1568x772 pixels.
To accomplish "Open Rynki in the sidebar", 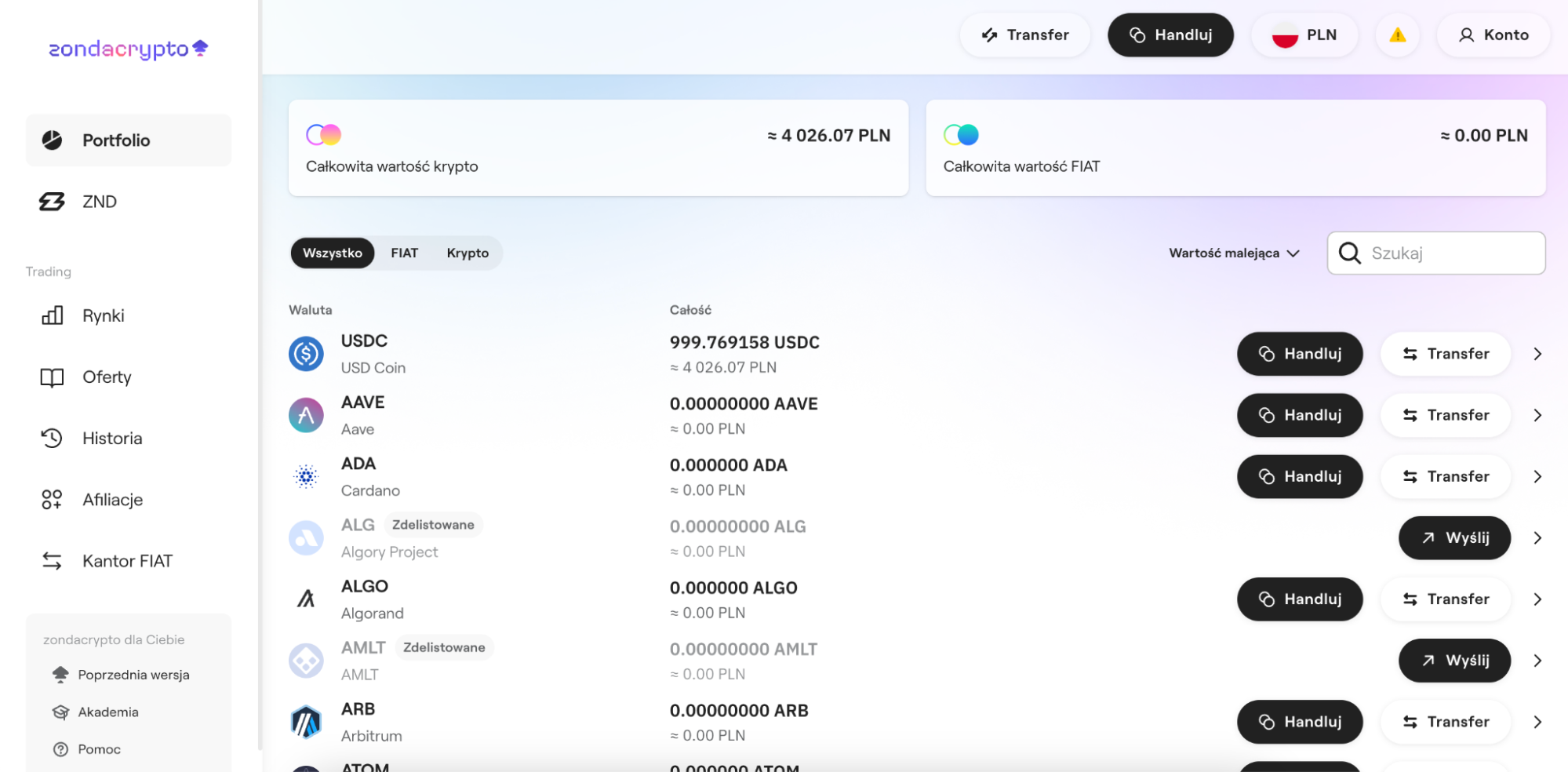I will click(x=103, y=315).
